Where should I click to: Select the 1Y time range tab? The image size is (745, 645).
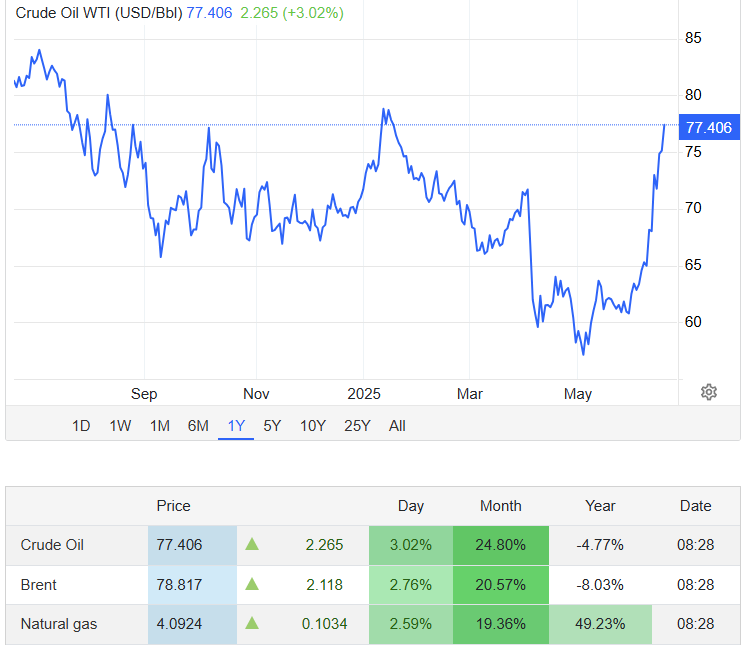click(x=236, y=426)
